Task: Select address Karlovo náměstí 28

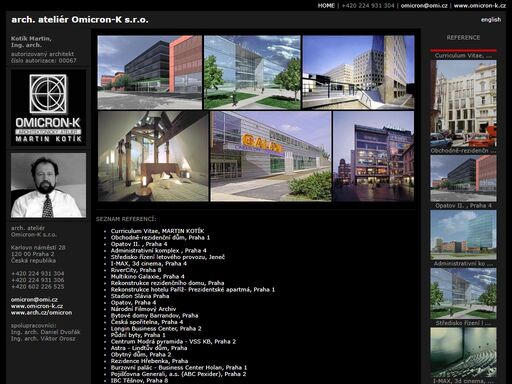Action: (38, 248)
